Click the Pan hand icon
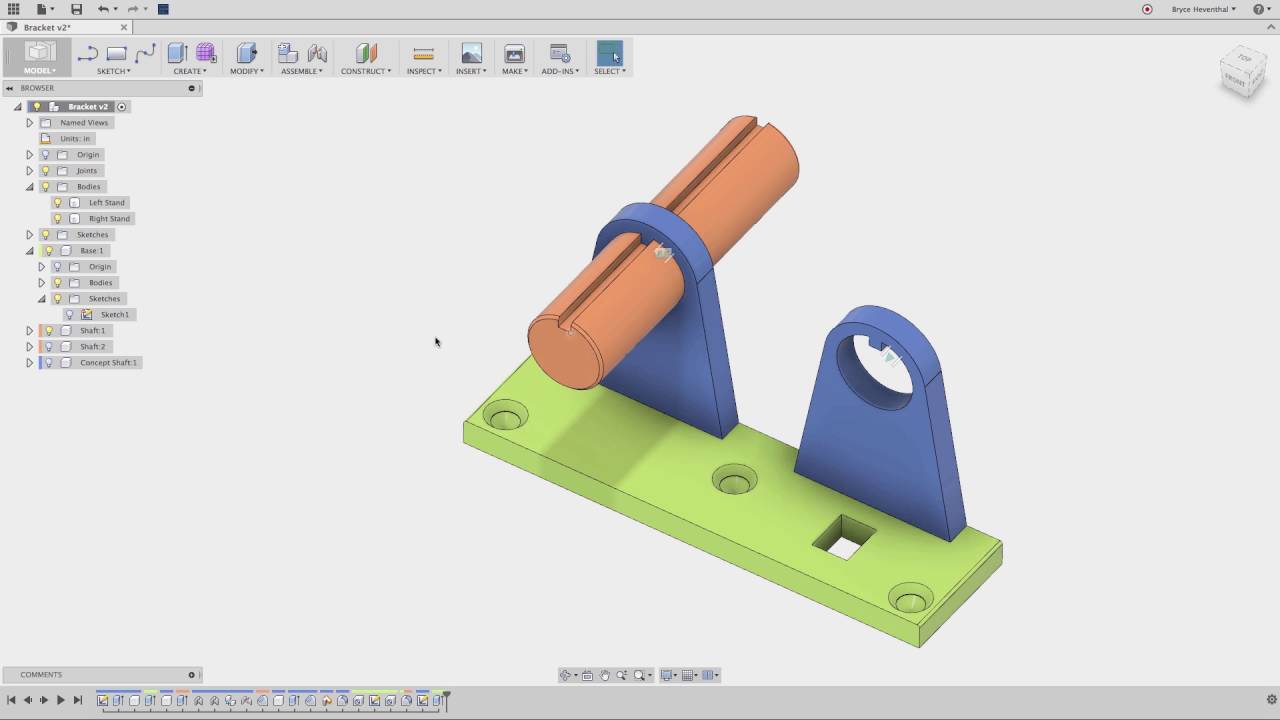This screenshot has height=720, width=1280. click(x=604, y=675)
